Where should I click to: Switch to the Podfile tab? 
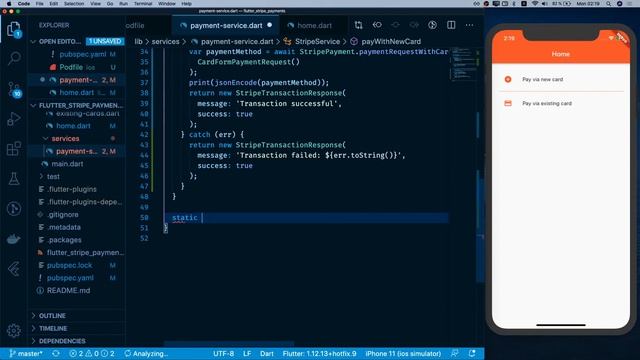[135, 25]
